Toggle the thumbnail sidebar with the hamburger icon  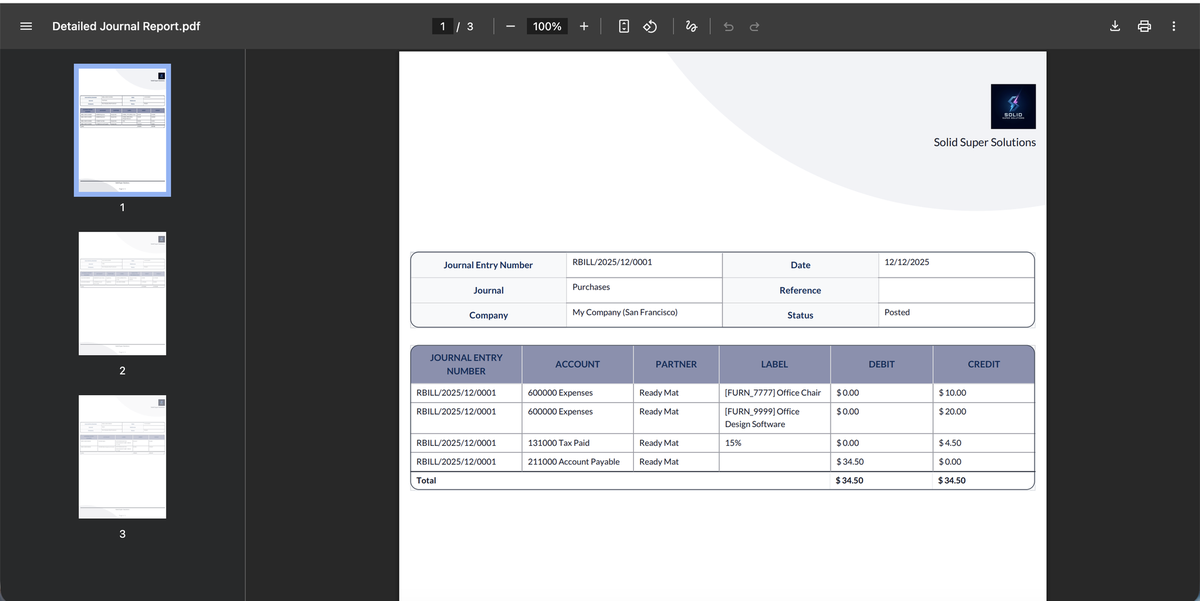click(26, 26)
